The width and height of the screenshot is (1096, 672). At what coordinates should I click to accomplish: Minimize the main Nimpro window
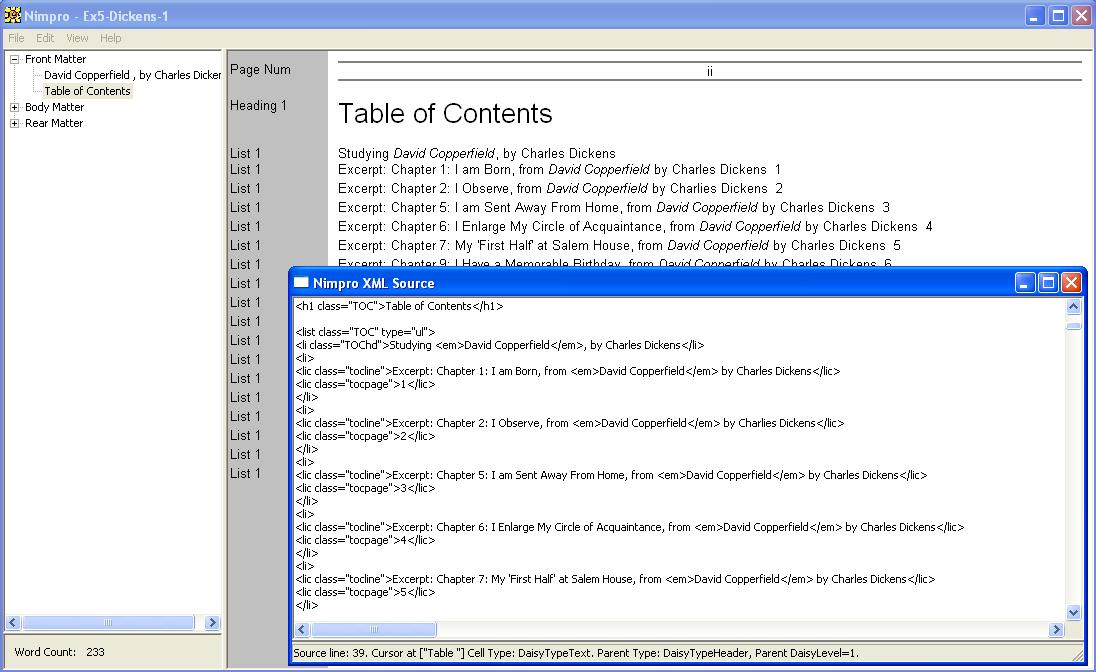click(1035, 15)
